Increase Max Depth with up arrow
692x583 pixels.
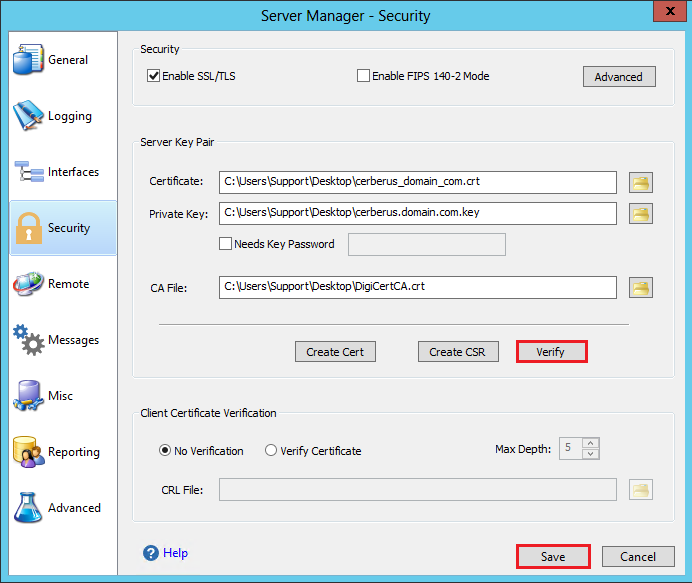[x=590, y=444]
